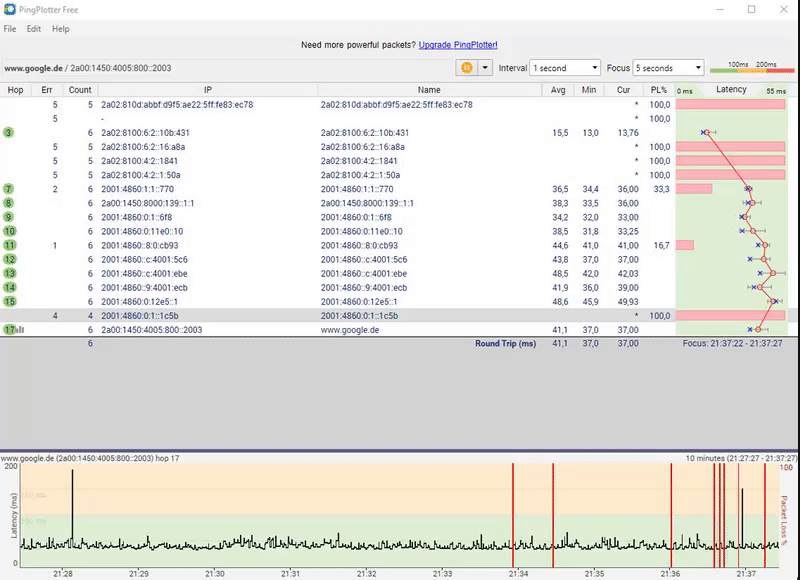This screenshot has width=800, height=580.
Task: Click the PingPlotter app icon in title bar
Action: point(10,9)
